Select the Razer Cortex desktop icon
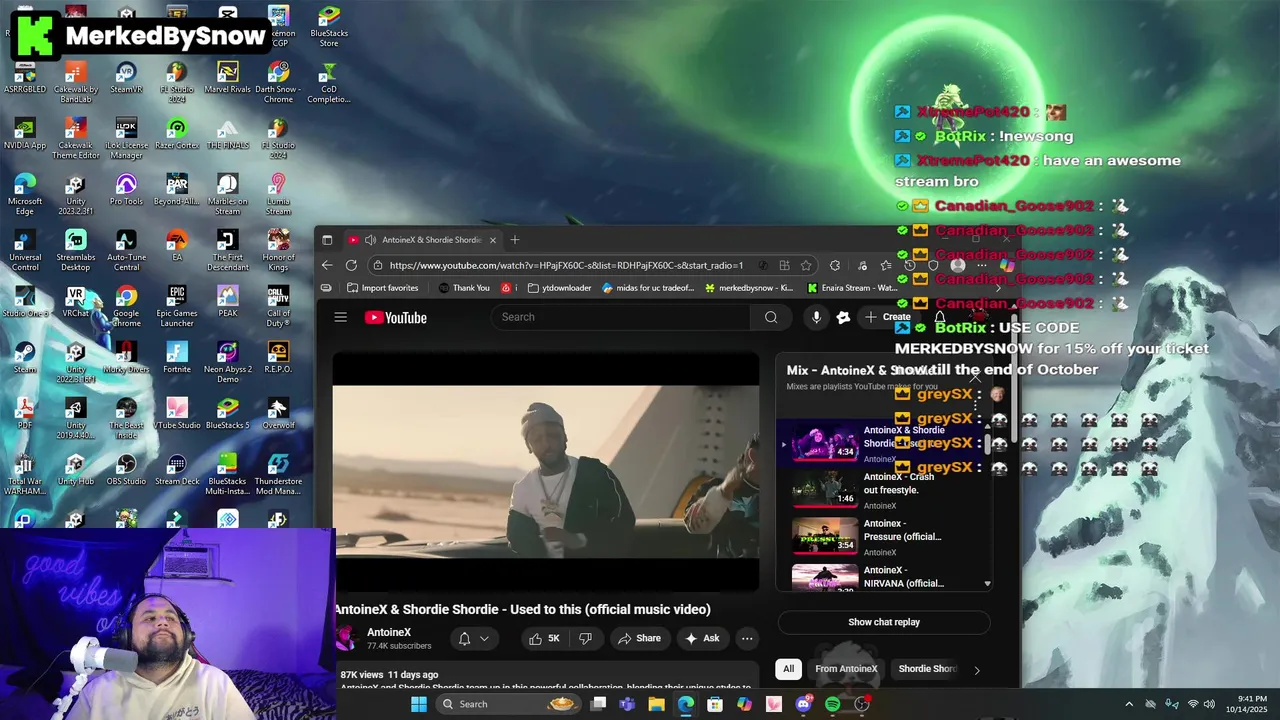 click(177, 135)
